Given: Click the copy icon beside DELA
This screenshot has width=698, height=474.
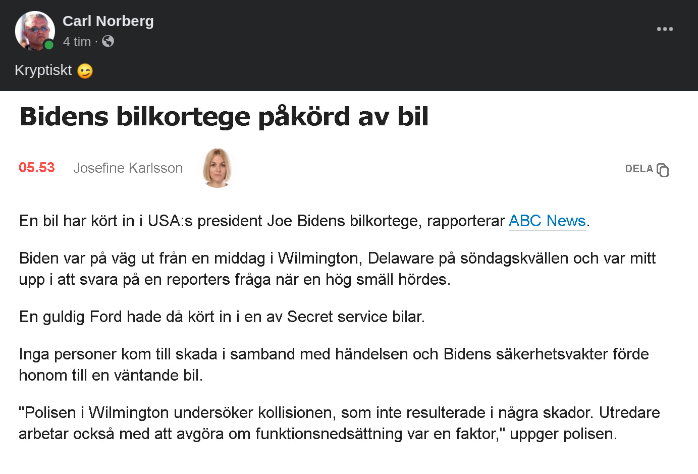Looking at the screenshot, I should pyautogui.click(x=662, y=170).
